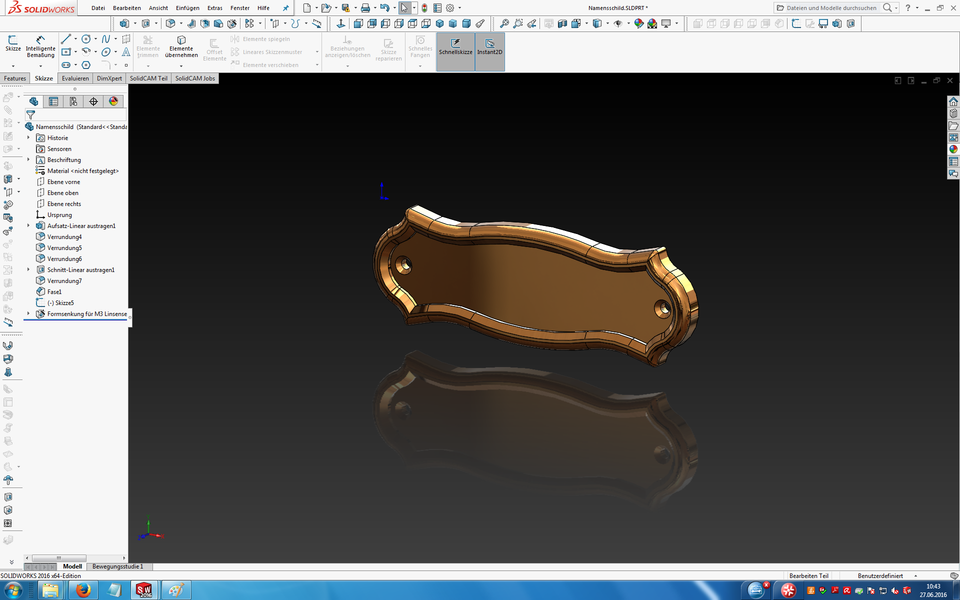Viewport: 960px width, 600px height.
Task: Enable Instant2D
Action: [x=489, y=47]
